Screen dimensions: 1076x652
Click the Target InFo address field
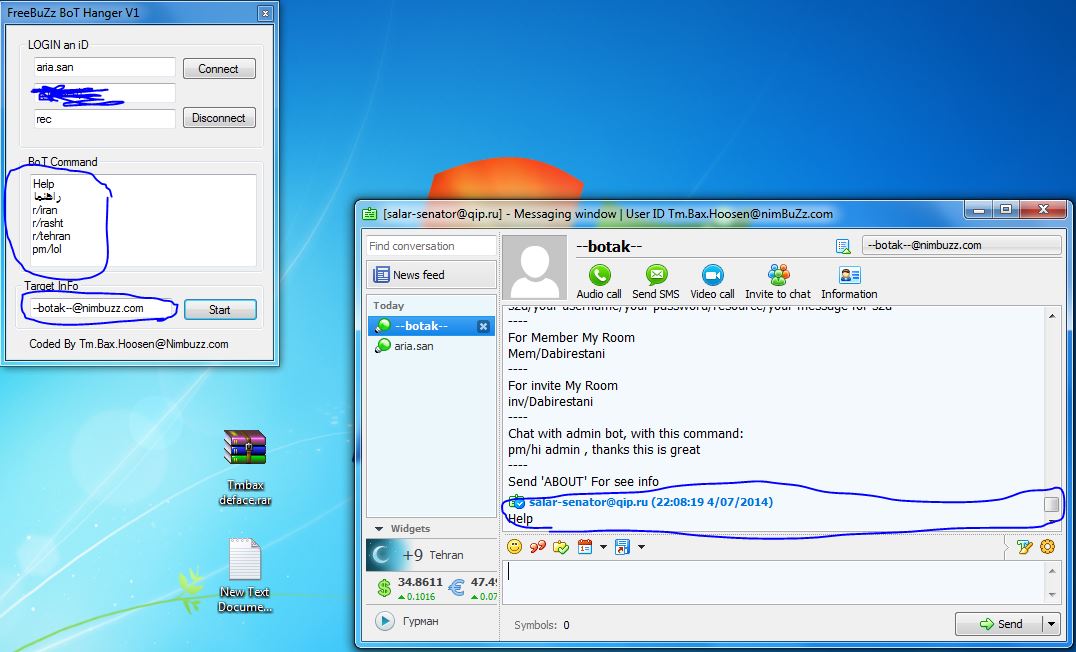pos(101,308)
